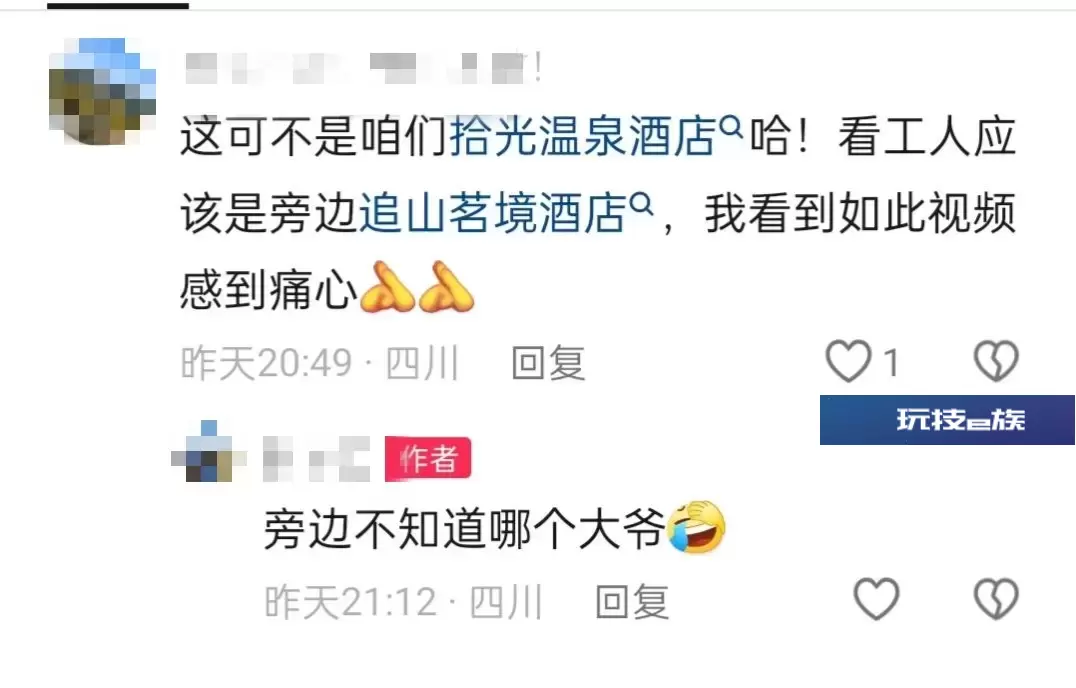
Task: Tap the 昨天20:49 · 四川 timestamp
Action: pyautogui.click(x=320, y=363)
